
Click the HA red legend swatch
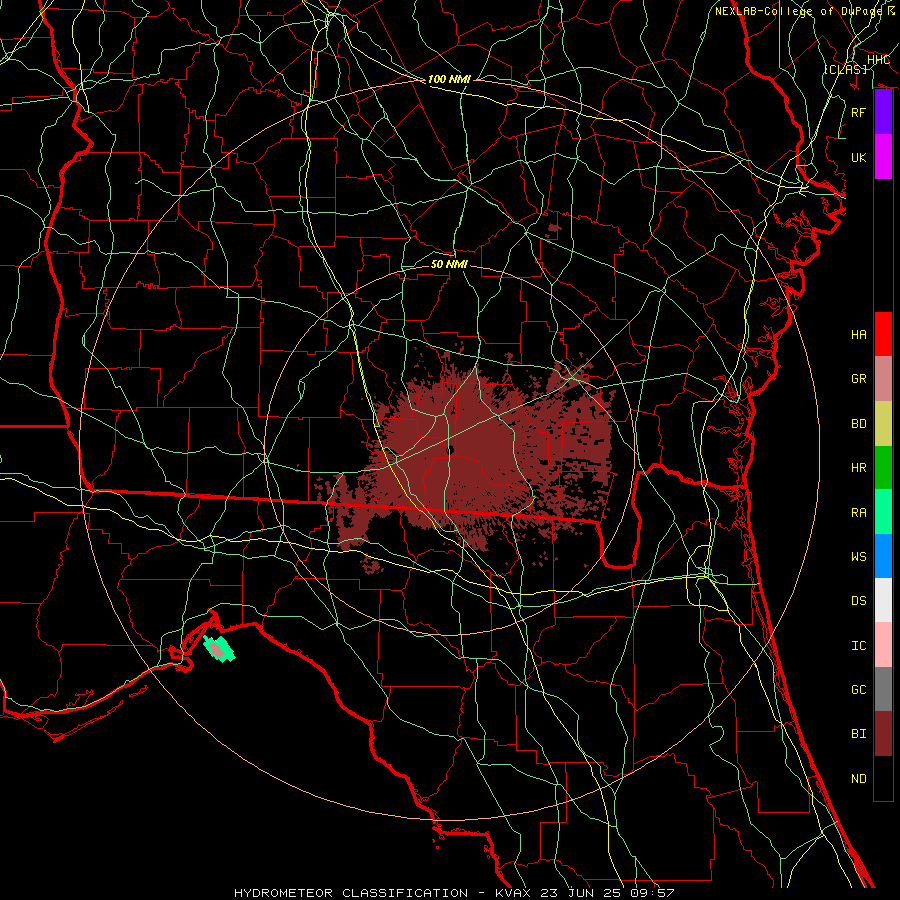(x=883, y=334)
